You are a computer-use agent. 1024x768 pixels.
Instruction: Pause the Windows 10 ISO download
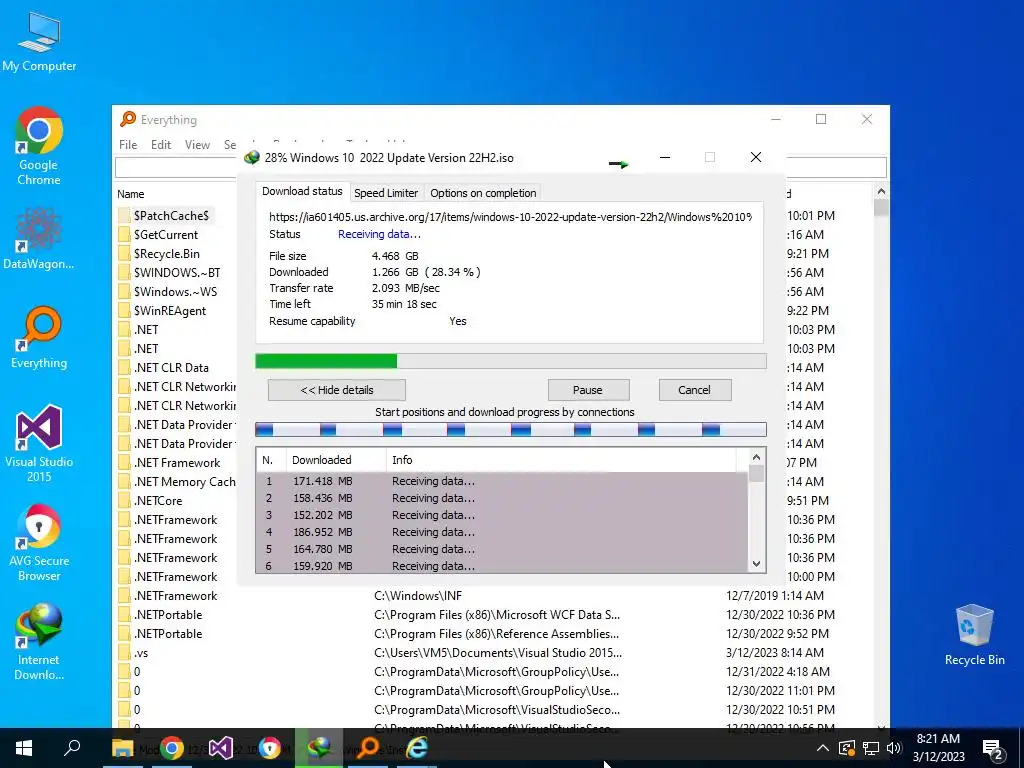pos(588,390)
